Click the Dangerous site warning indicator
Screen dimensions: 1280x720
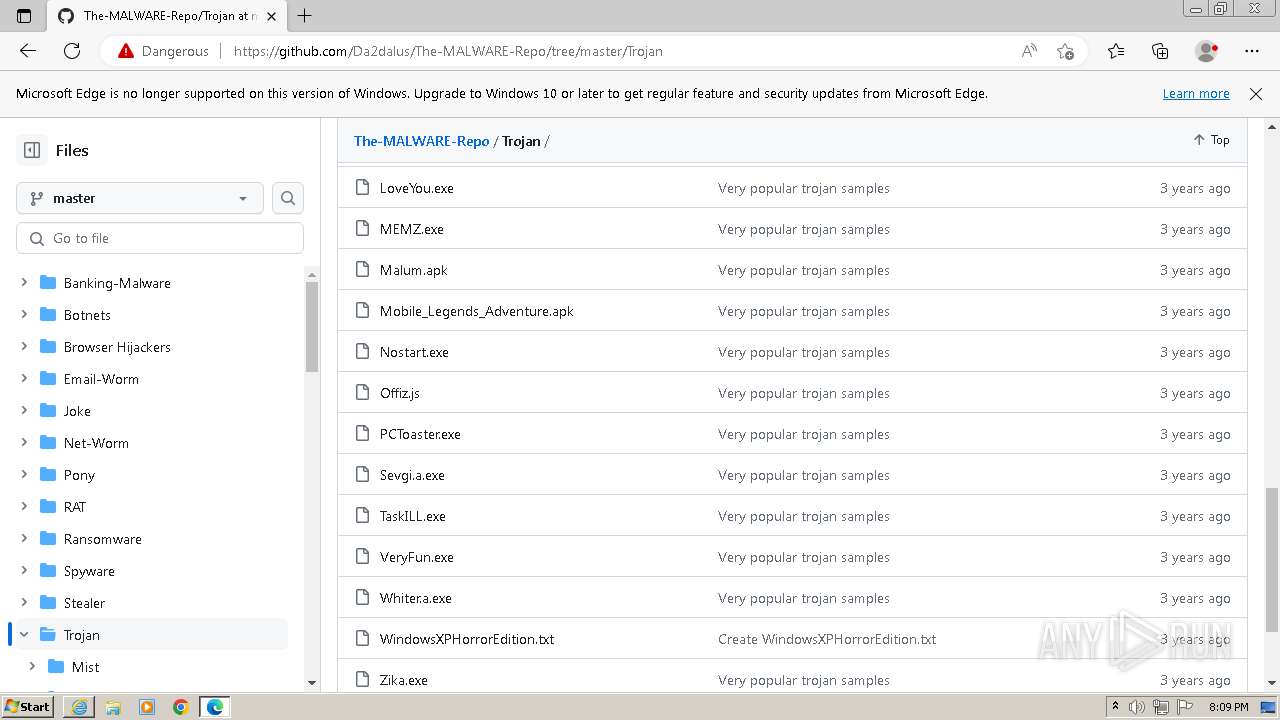tap(163, 51)
